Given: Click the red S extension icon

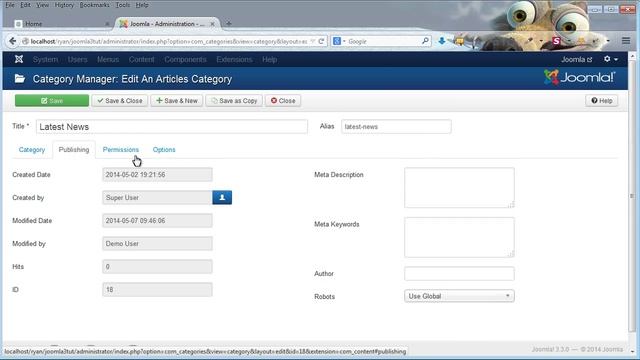Looking at the screenshot, I should click(556, 41).
